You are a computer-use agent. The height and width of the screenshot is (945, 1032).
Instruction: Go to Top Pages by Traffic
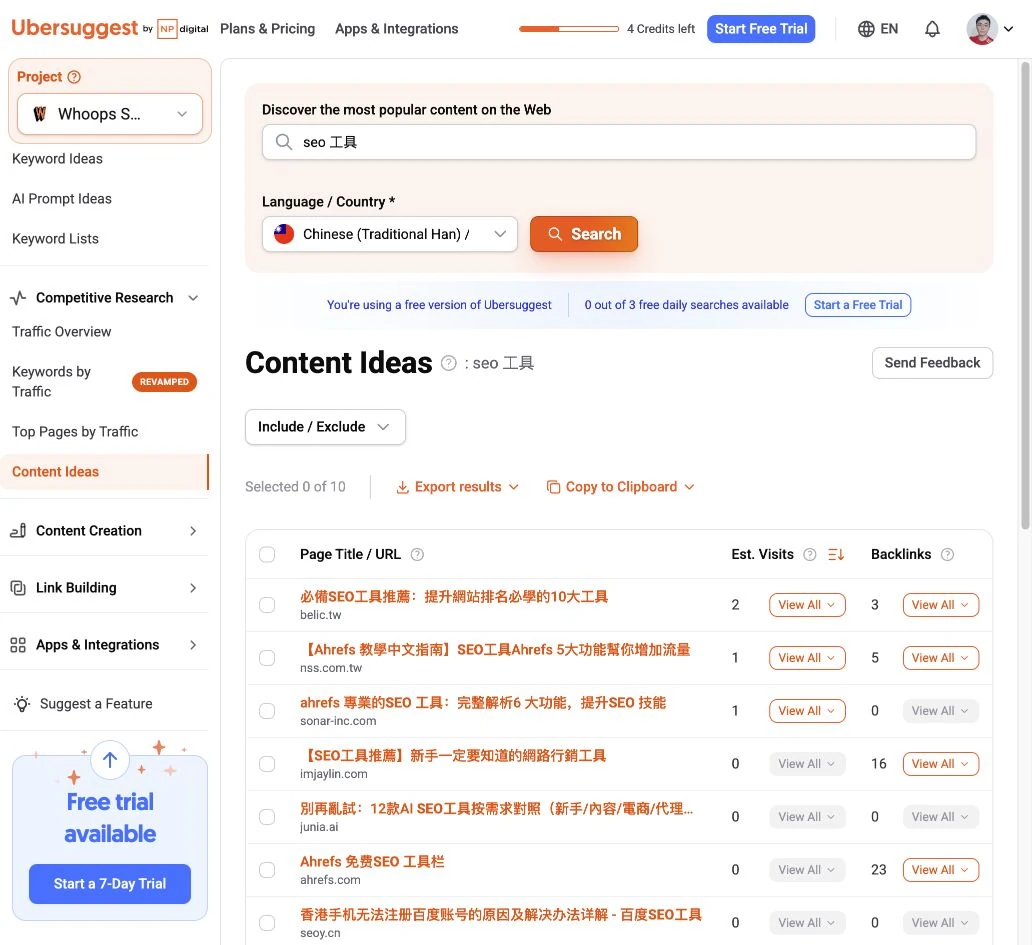coord(75,432)
